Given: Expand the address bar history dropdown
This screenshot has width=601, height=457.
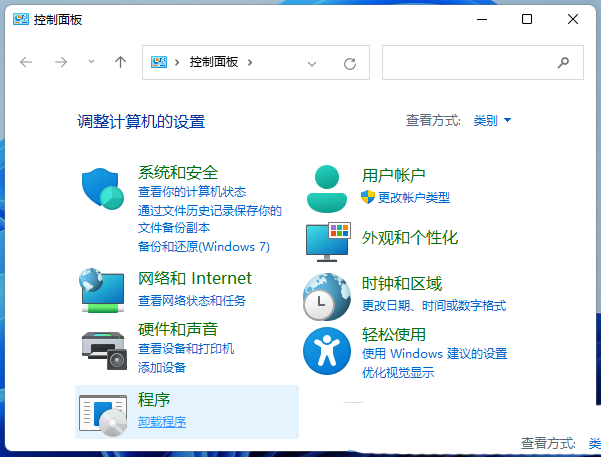Looking at the screenshot, I should click(312, 64).
